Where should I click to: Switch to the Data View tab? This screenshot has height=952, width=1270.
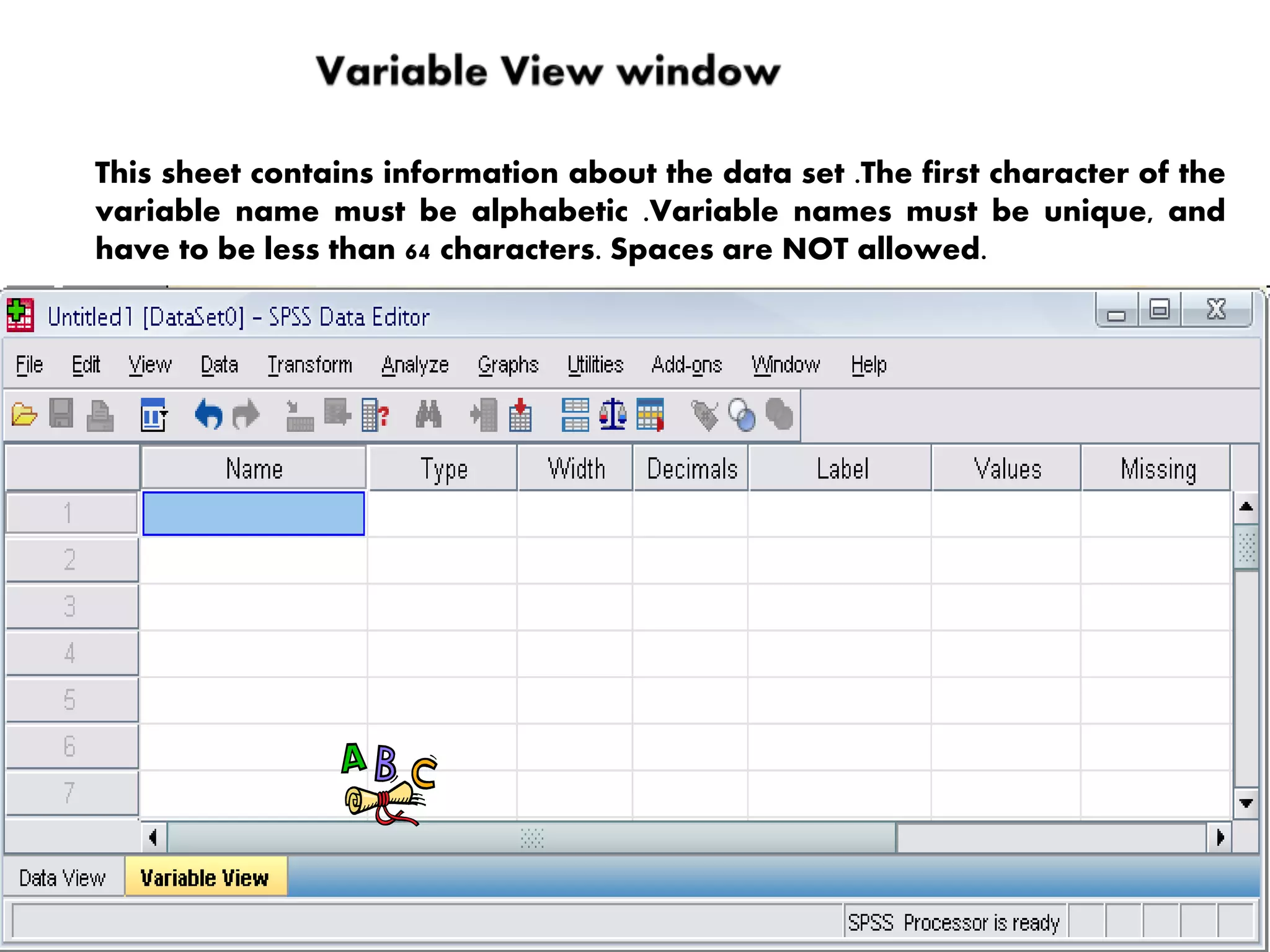pyautogui.click(x=63, y=878)
